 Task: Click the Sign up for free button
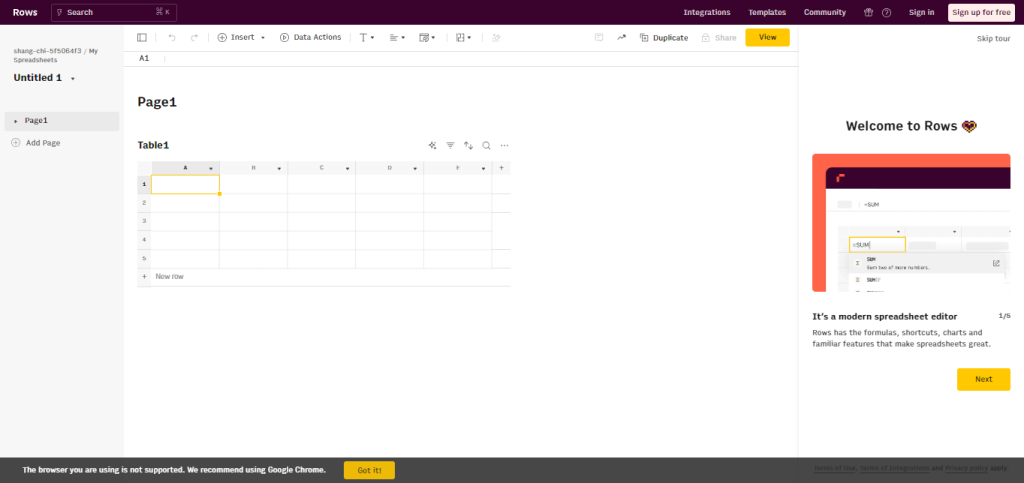point(981,12)
